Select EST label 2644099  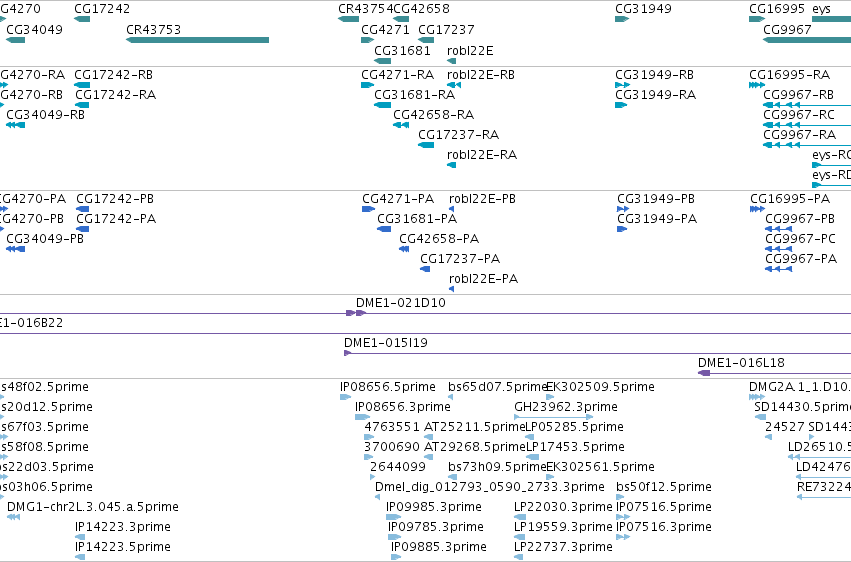(398, 467)
